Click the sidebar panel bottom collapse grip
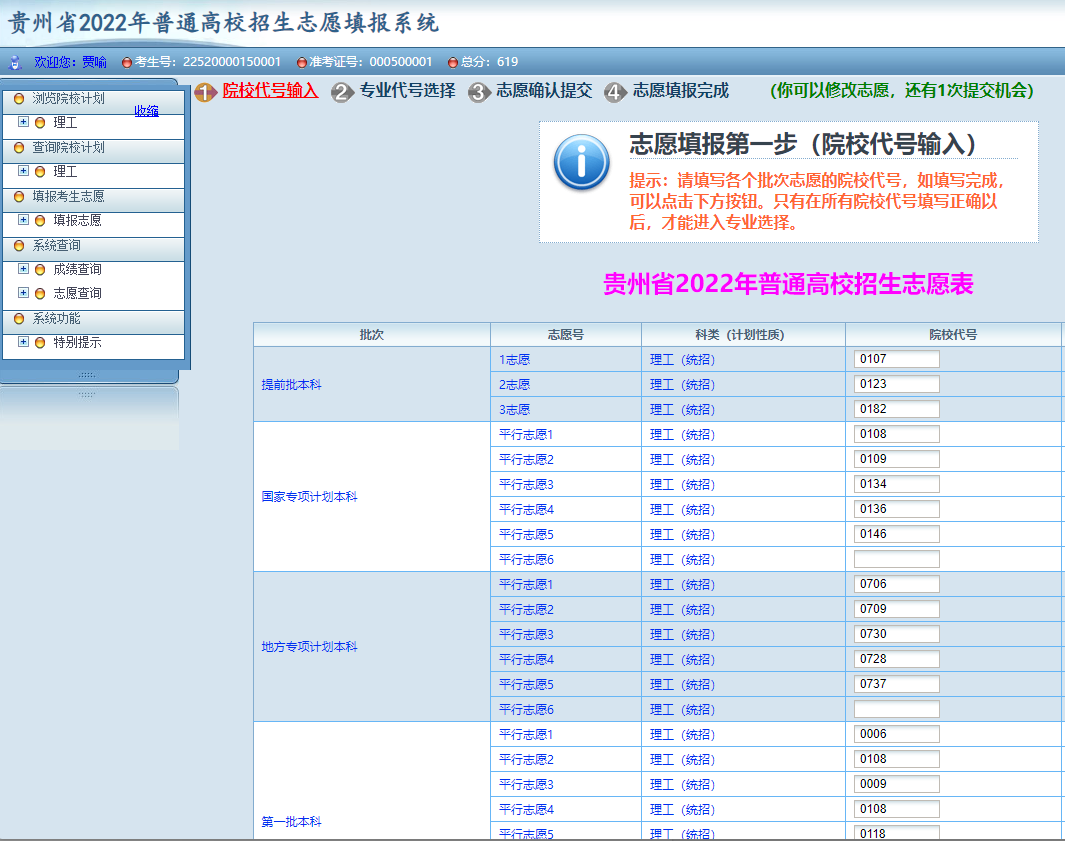The width and height of the screenshot is (1065, 841). tap(87, 375)
